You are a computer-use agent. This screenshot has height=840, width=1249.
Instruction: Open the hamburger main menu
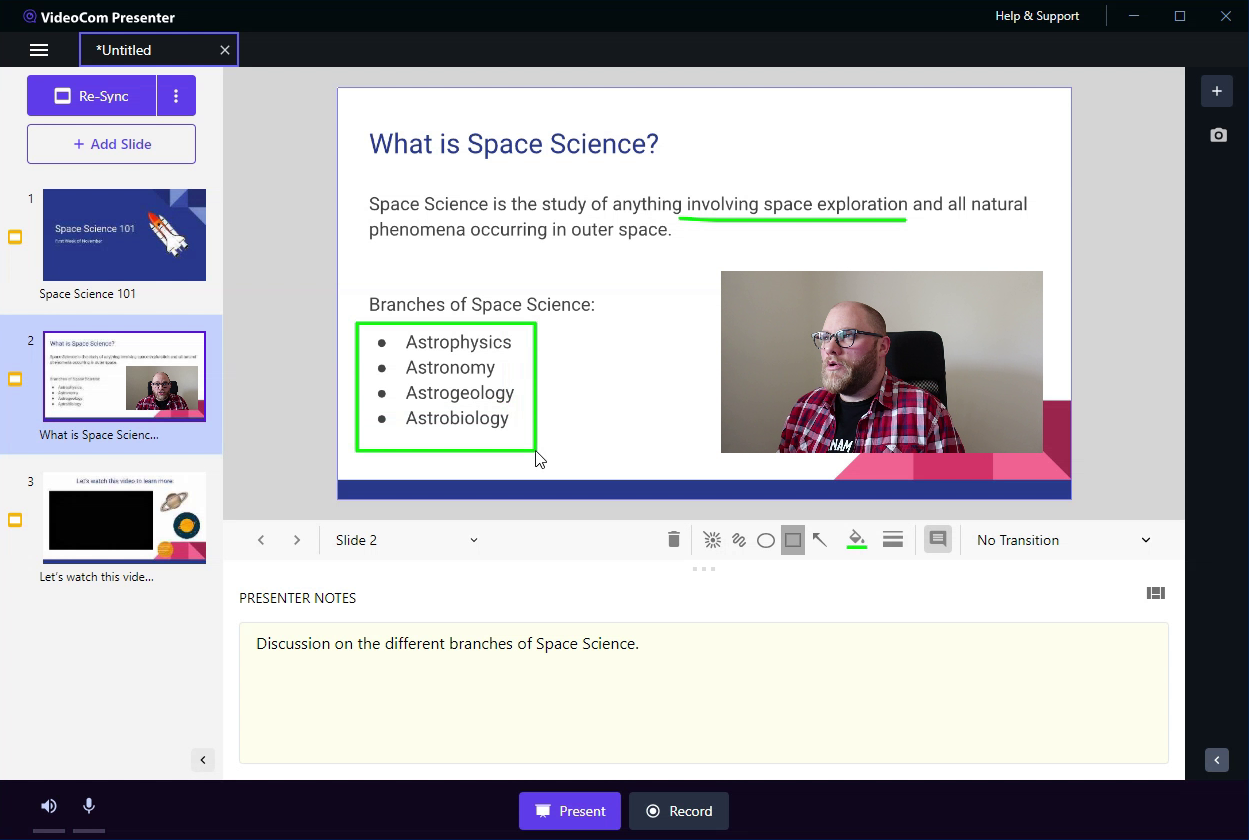coord(39,50)
